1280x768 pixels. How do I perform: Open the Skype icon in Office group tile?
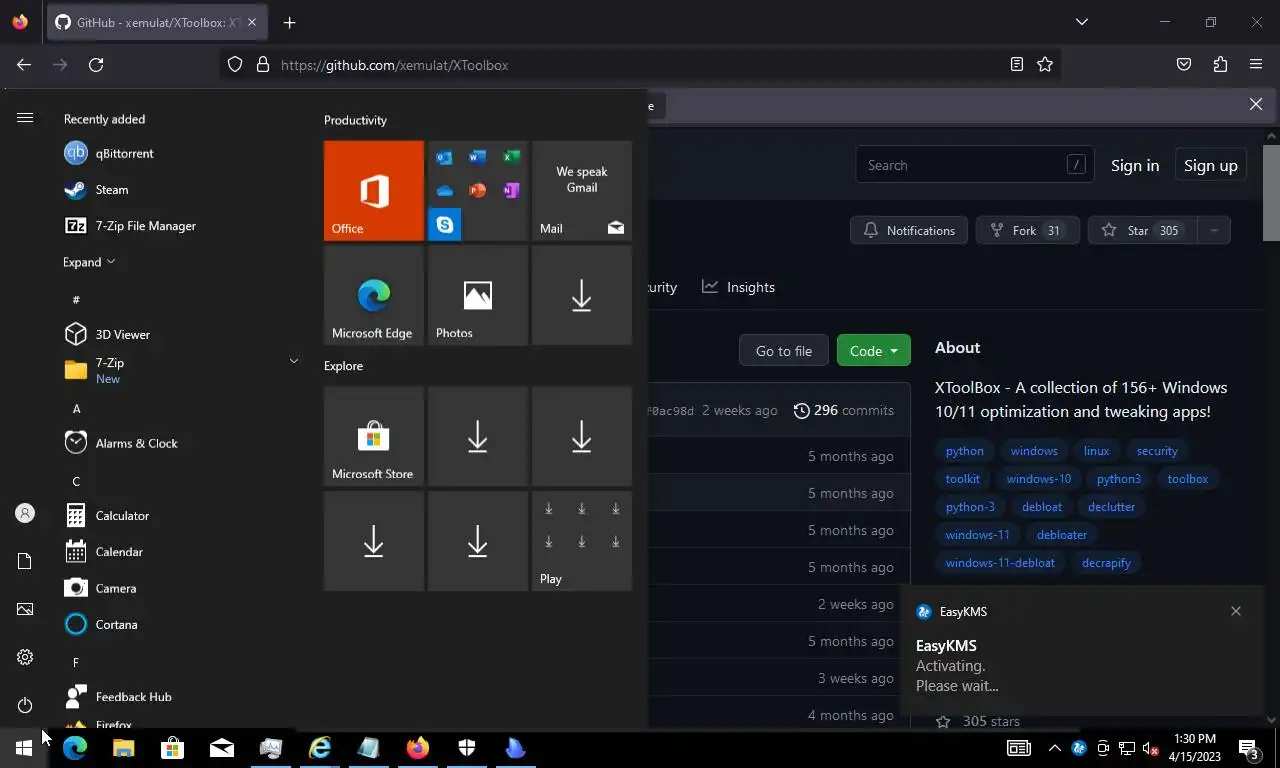[x=445, y=225]
